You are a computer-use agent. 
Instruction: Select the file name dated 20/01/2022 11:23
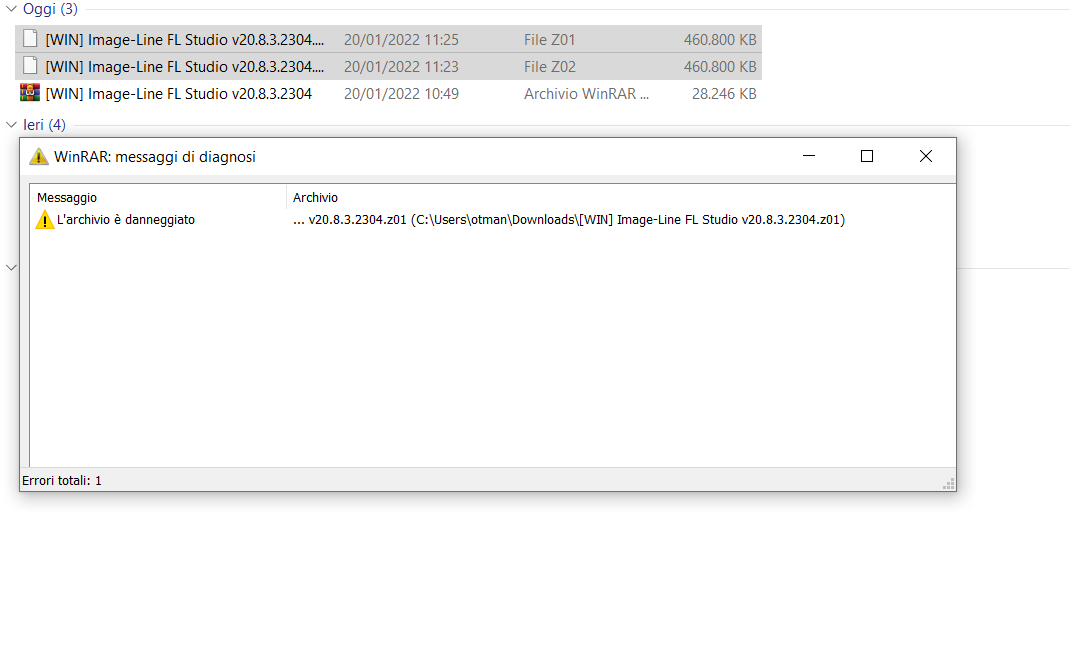pos(185,67)
